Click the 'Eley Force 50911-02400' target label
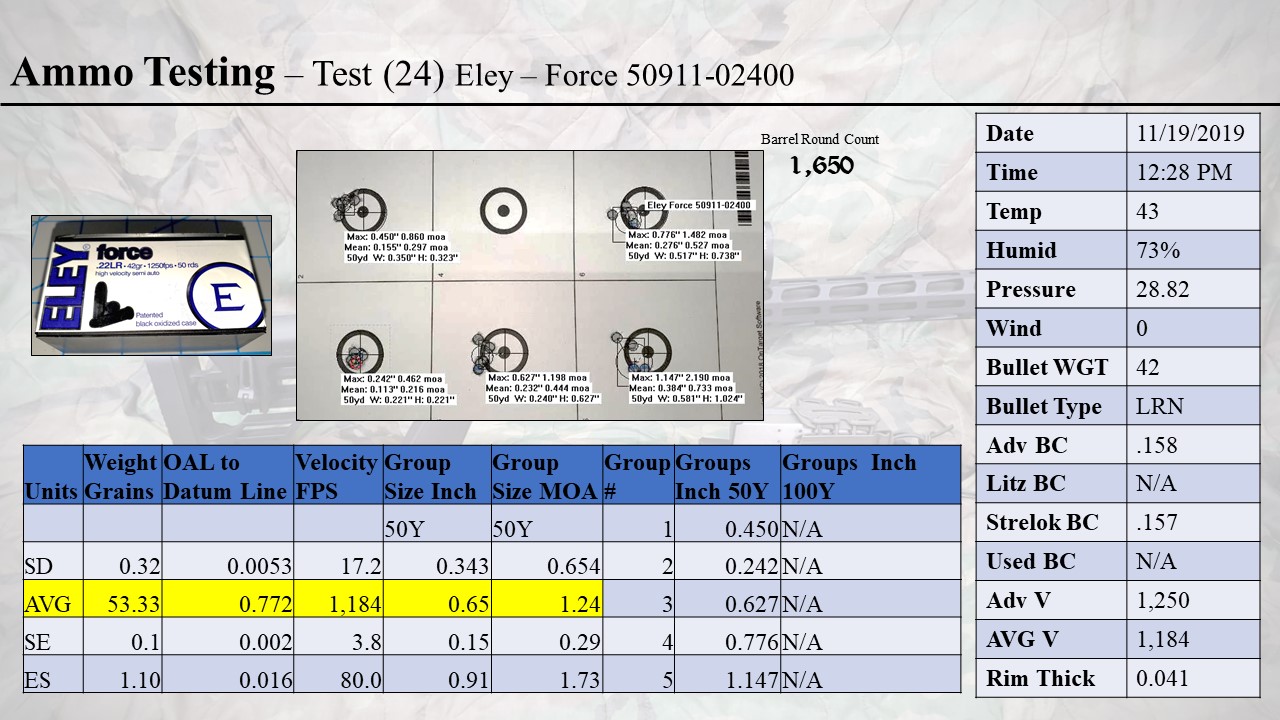 698,205
